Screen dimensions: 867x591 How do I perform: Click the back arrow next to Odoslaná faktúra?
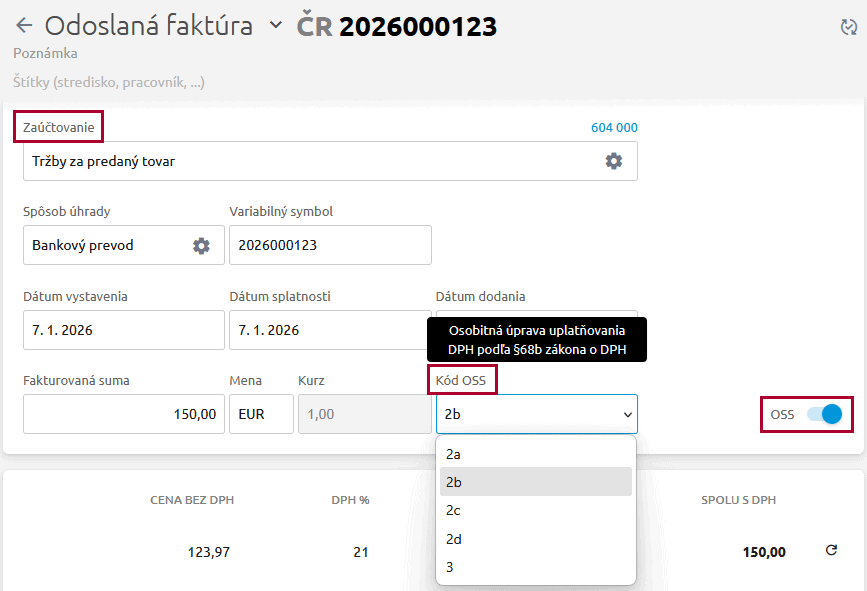[x=24, y=26]
